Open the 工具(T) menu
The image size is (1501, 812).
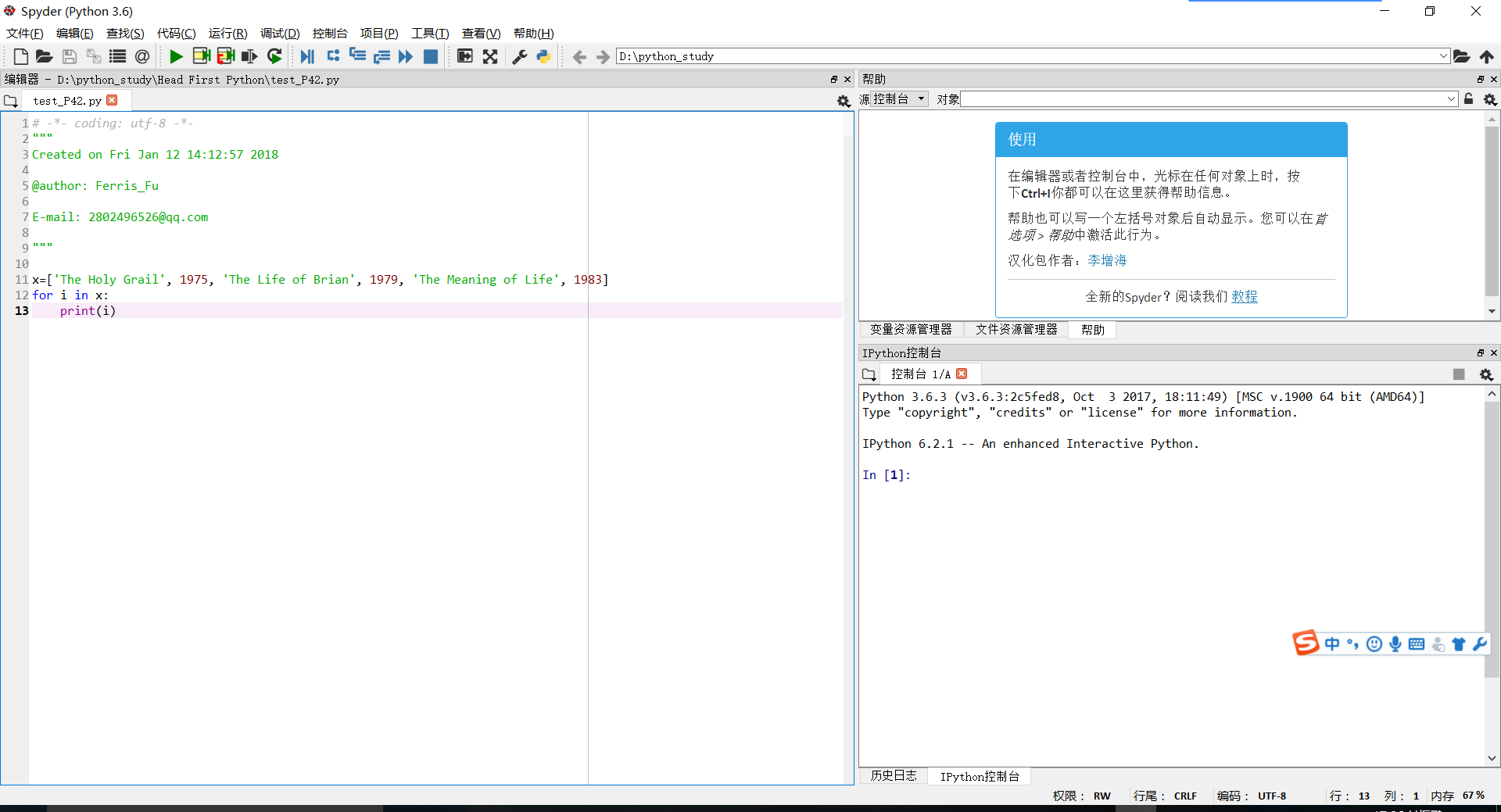(x=430, y=33)
